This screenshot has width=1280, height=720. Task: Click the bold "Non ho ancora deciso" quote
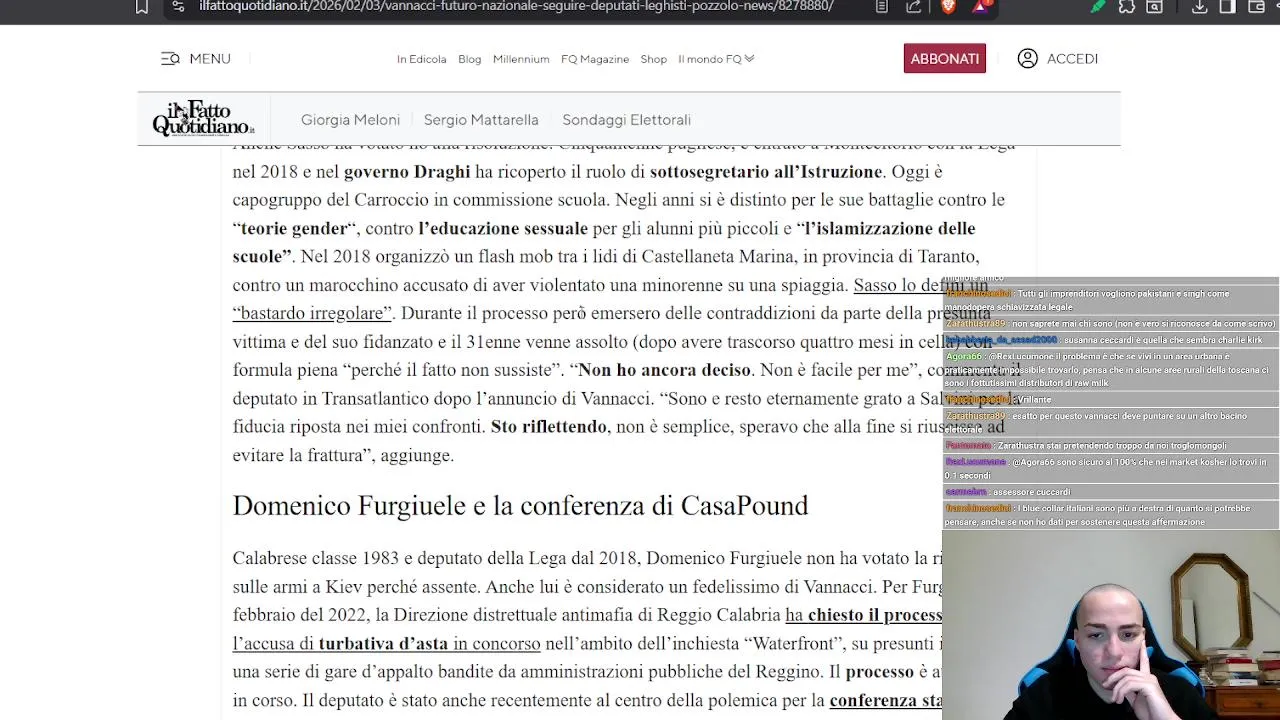665,370
